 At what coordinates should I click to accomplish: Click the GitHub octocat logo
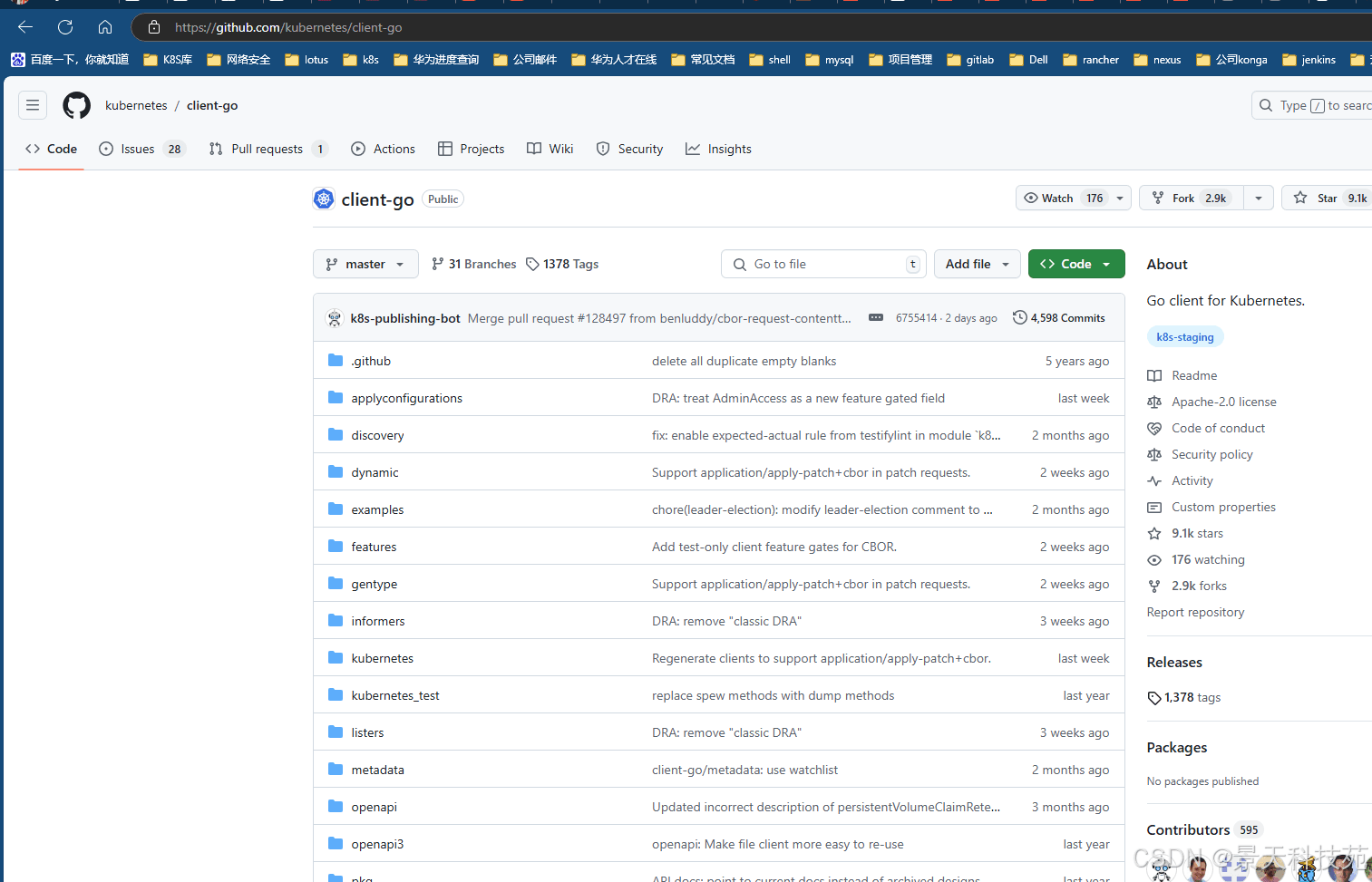point(76,105)
